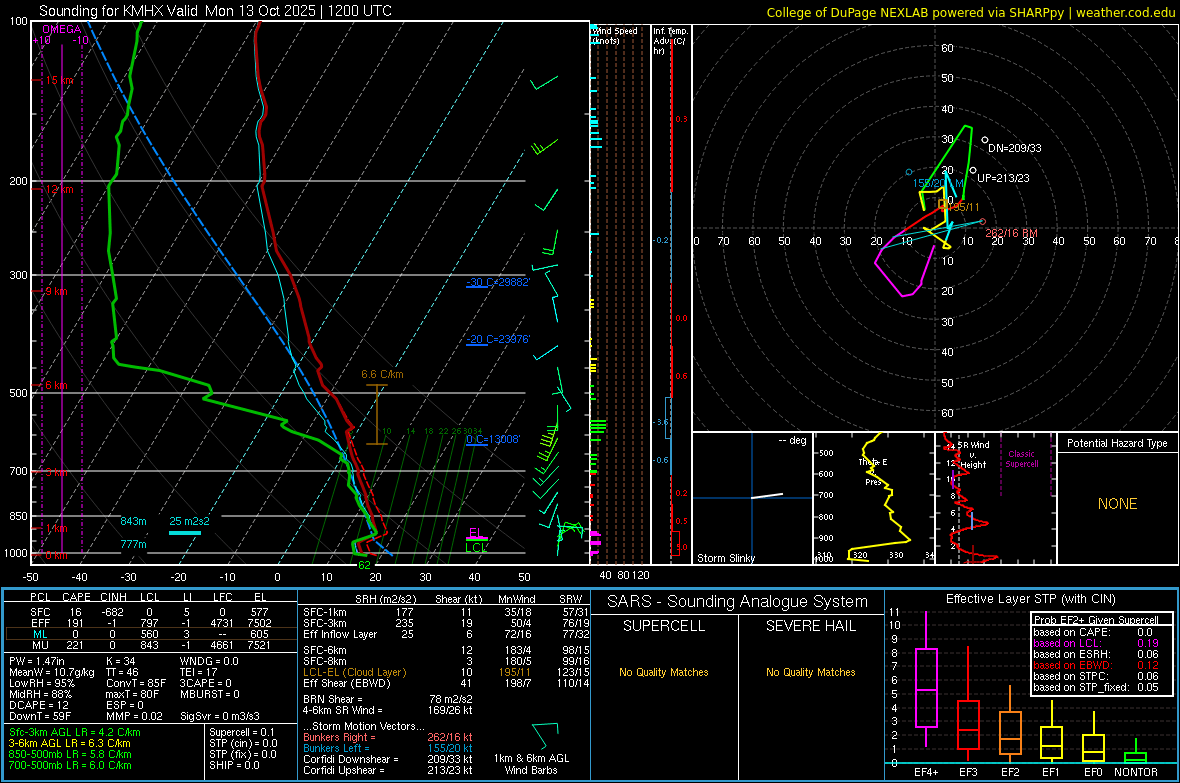The width and height of the screenshot is (1180, 783).
Task: Click the sounding title for KMHX
Action: 215,11
